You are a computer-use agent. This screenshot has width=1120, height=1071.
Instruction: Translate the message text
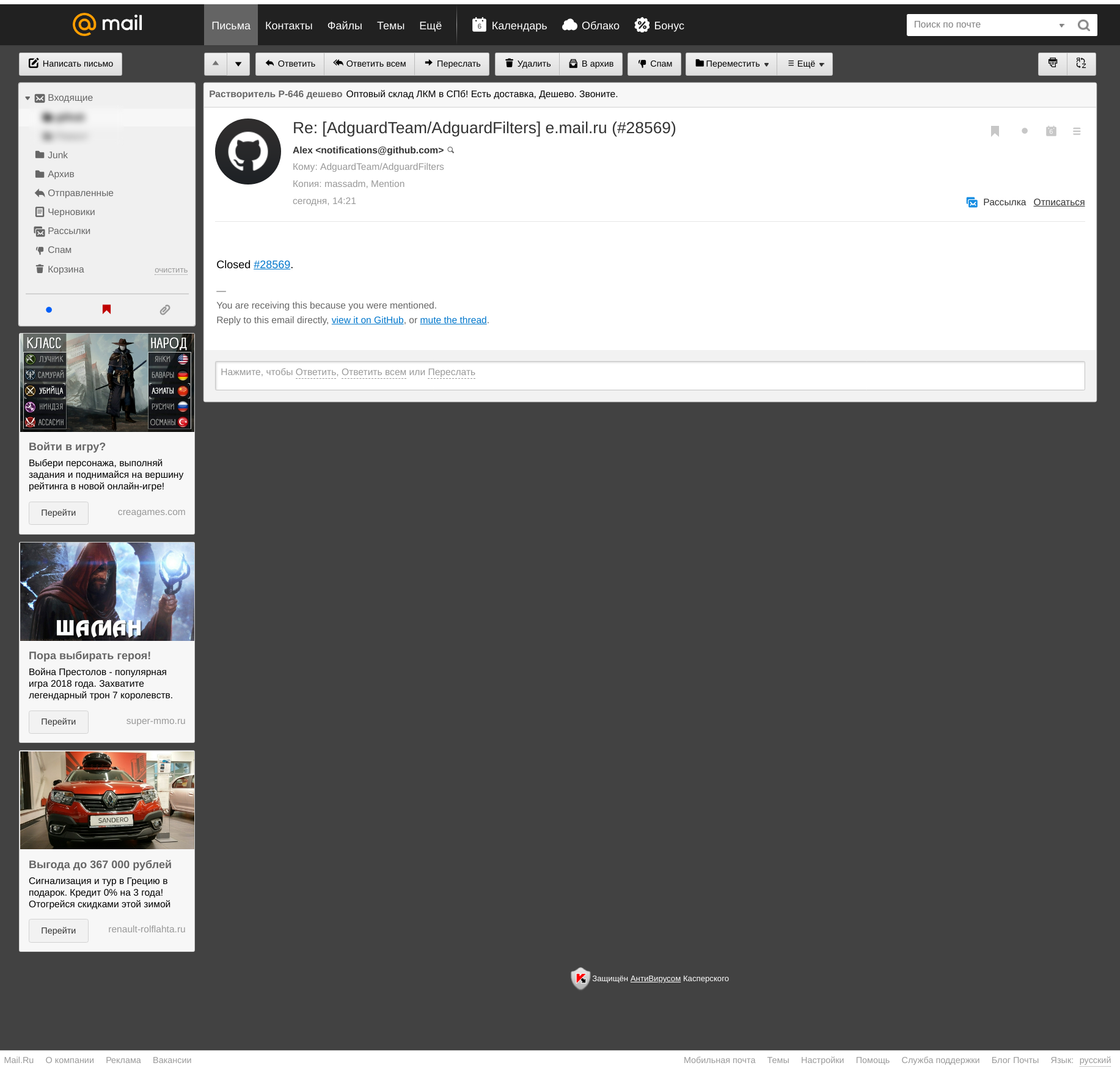coord(1081,64)
